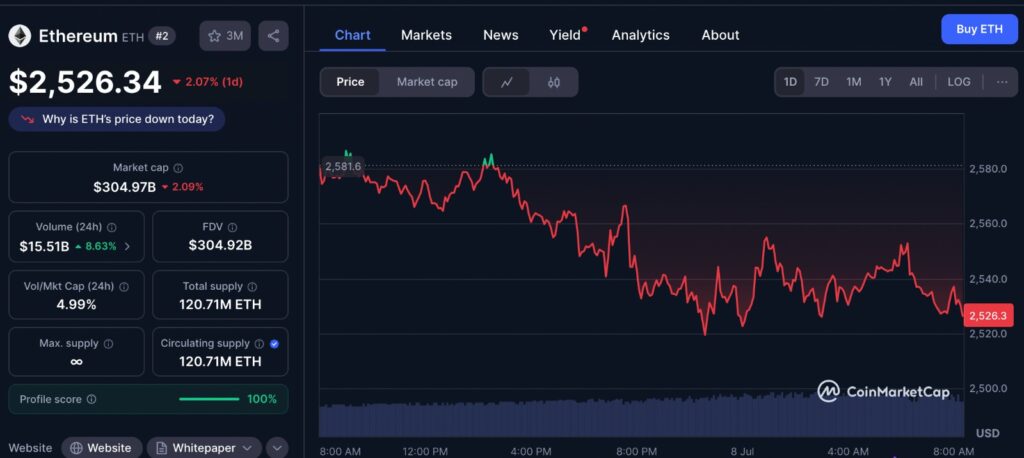Open the Ethereum Website link
Image resolution: width=1024 pixels, height=458 pixels.
[x=102, y=448]
